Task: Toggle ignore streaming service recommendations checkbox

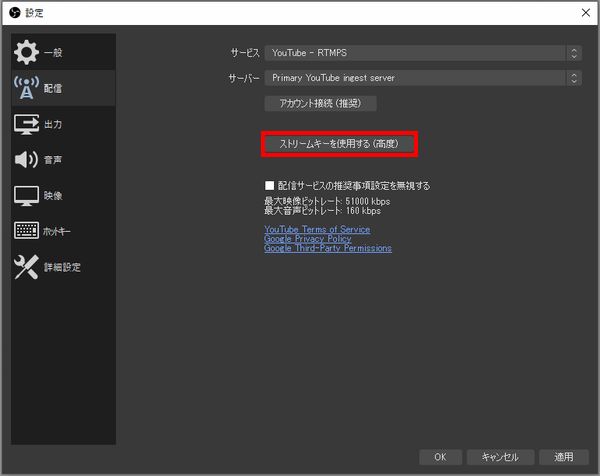Action: (269, 186)
